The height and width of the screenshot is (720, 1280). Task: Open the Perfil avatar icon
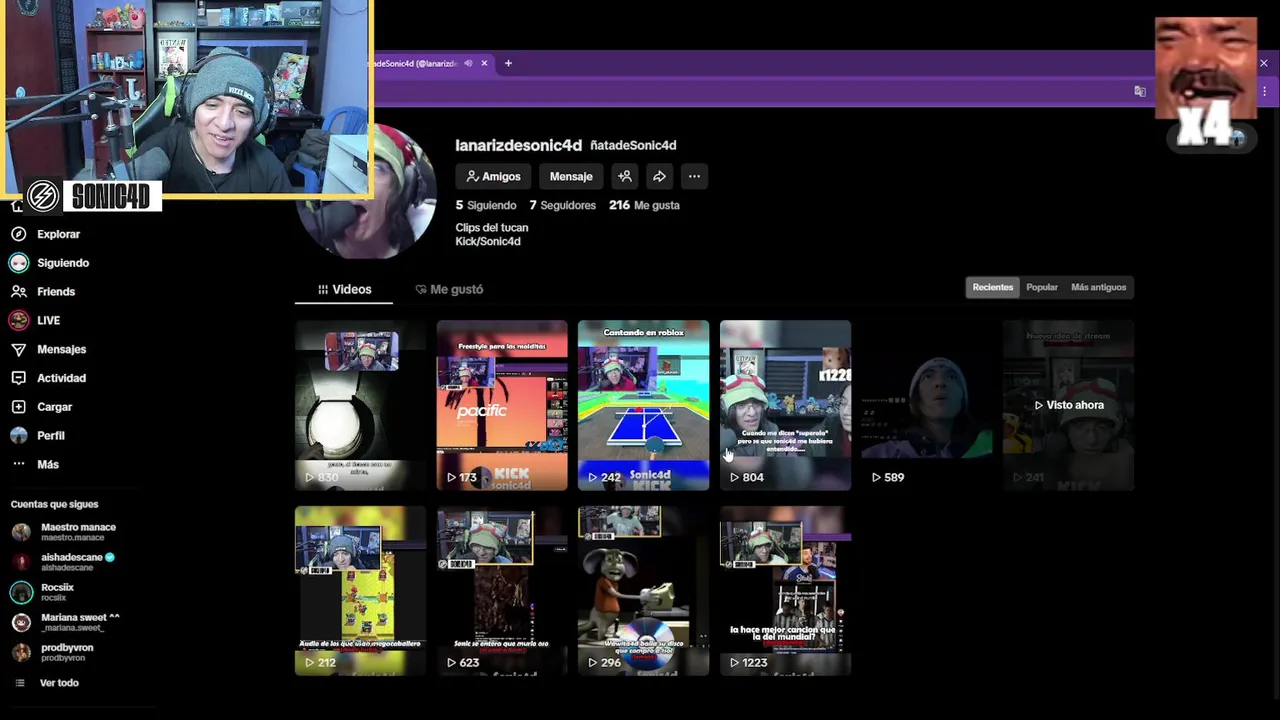18,436
